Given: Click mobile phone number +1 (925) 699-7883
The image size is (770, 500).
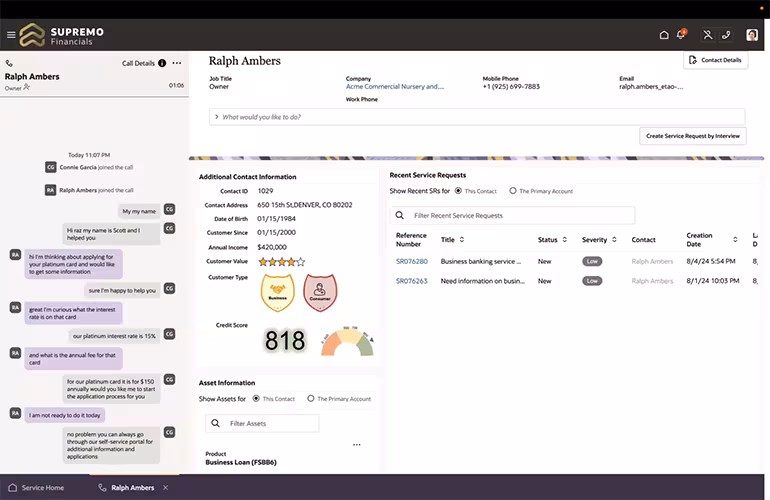Looking at the screenshot, I should tap(511, 86).
